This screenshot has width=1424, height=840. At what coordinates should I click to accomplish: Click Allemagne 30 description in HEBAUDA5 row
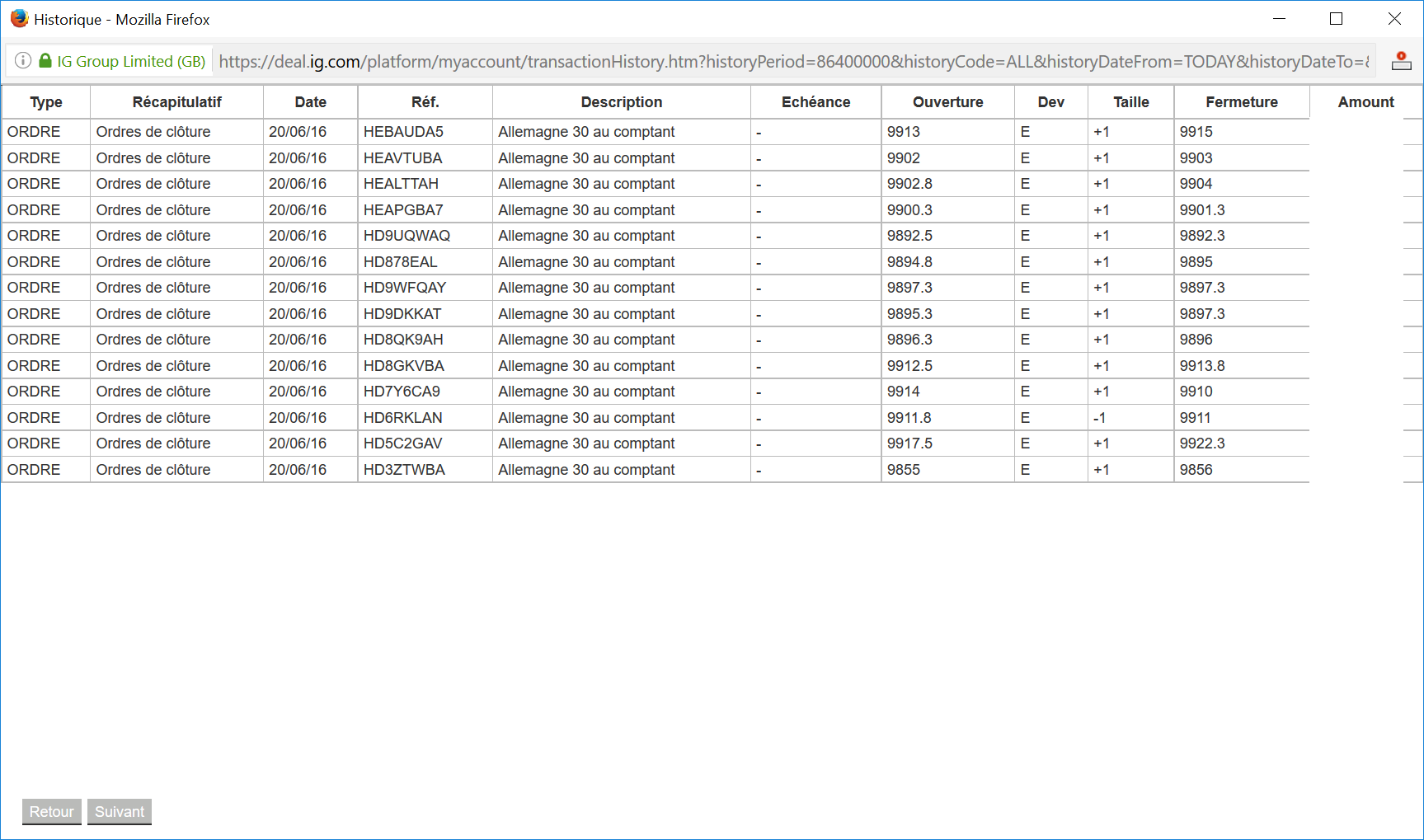(x=586, y=132)
